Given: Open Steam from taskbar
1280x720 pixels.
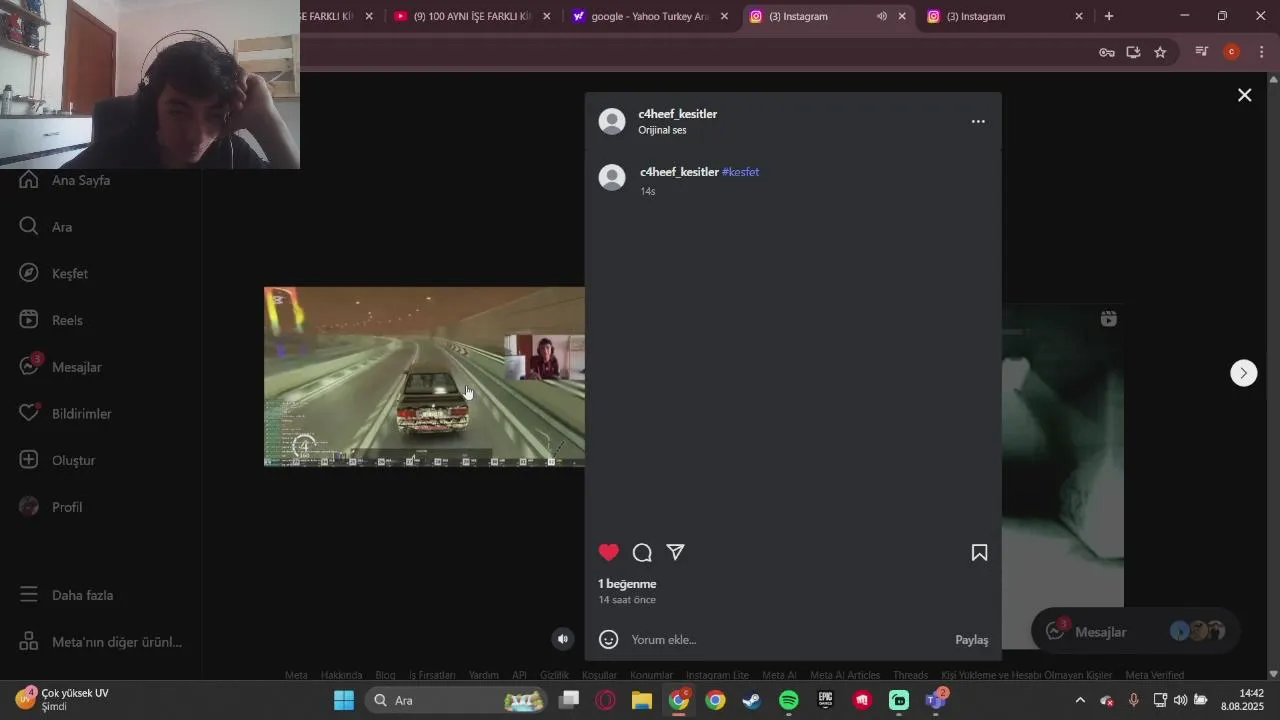Looking at the screenshot, I should click(x=752, y=700).
